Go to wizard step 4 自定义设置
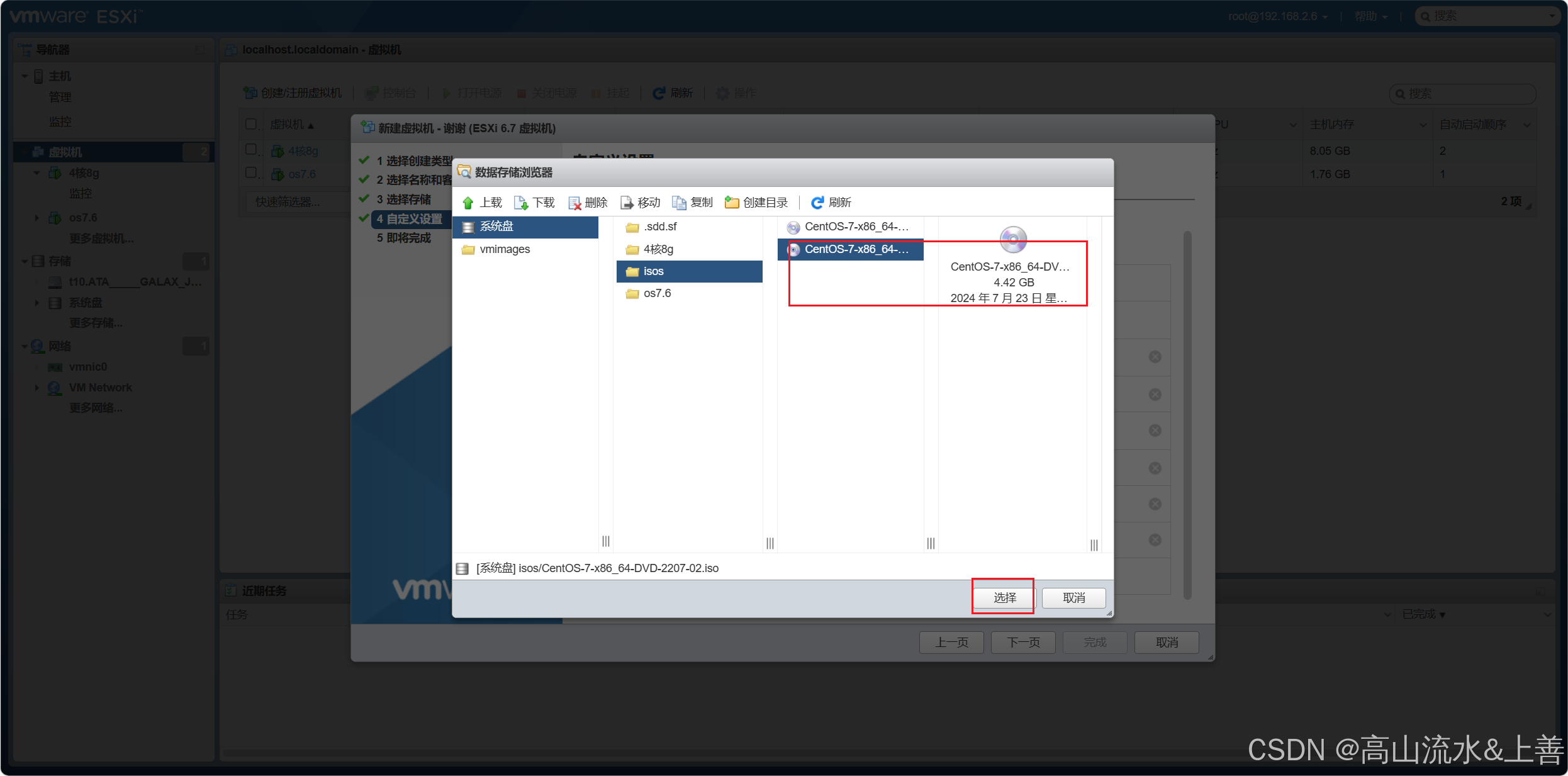 click(x=409, y=219)
